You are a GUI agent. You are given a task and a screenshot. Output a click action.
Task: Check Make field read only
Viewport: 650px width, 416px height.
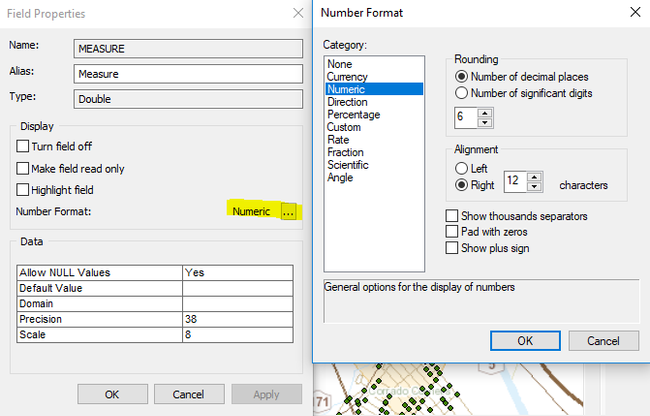(23, 168)
